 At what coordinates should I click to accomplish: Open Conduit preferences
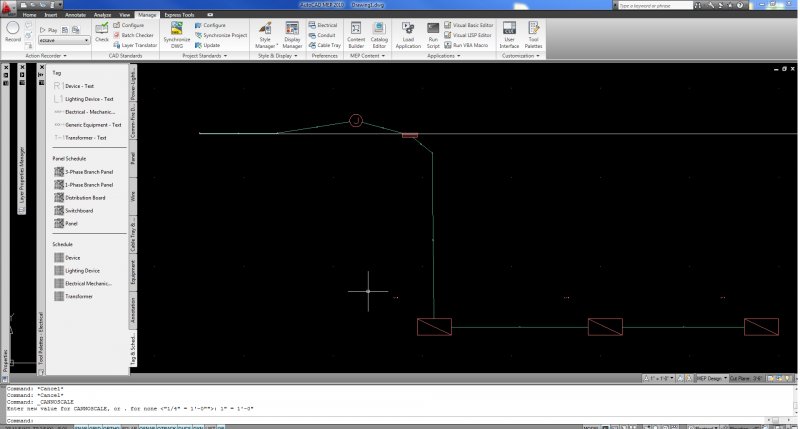click(322, 35)
